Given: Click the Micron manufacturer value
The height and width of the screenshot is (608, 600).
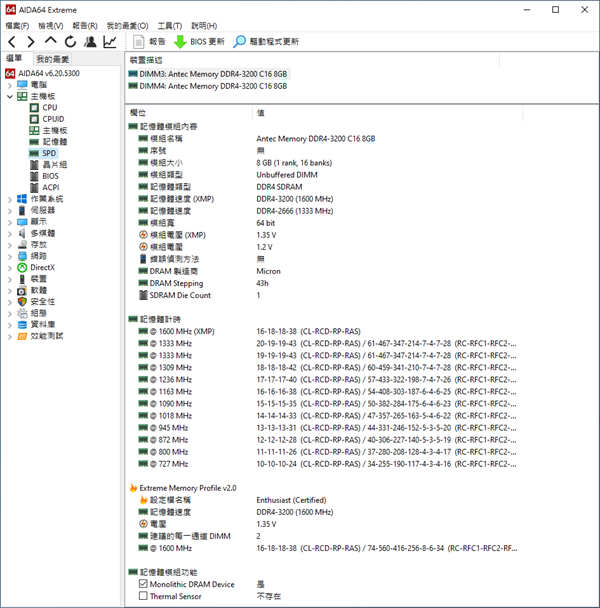Looking at the screenshot, I should point(268,271).
